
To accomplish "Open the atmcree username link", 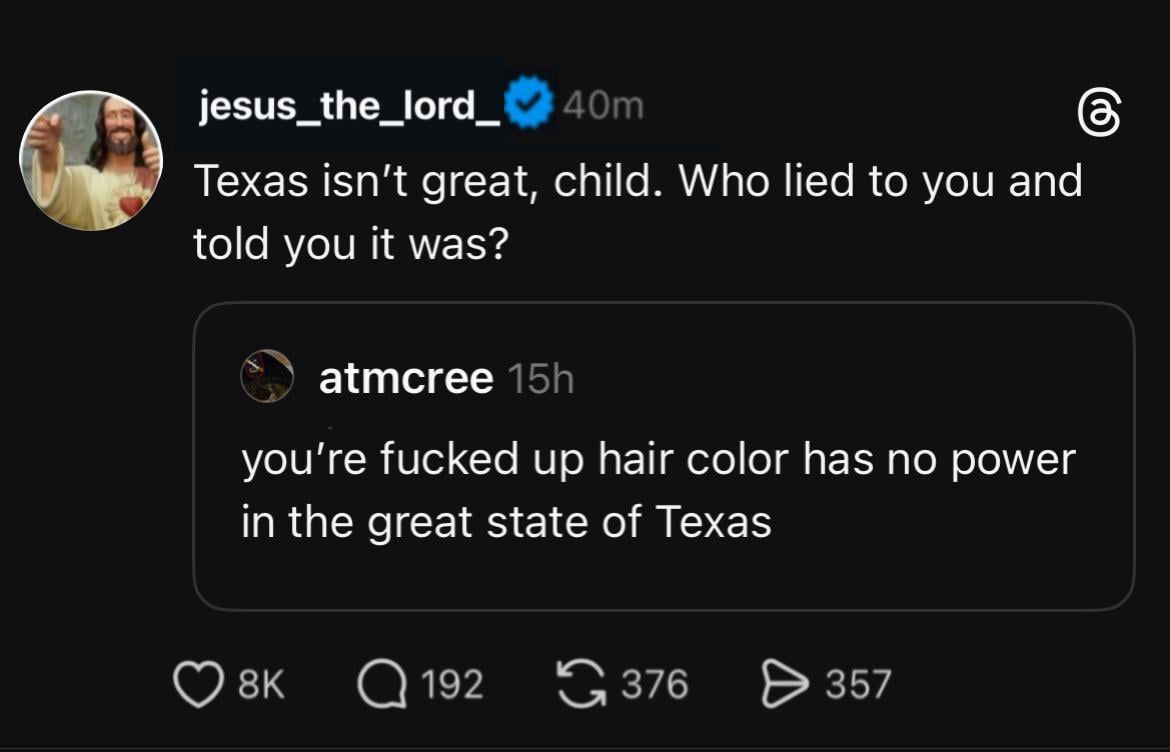I will tap(405, 378).
